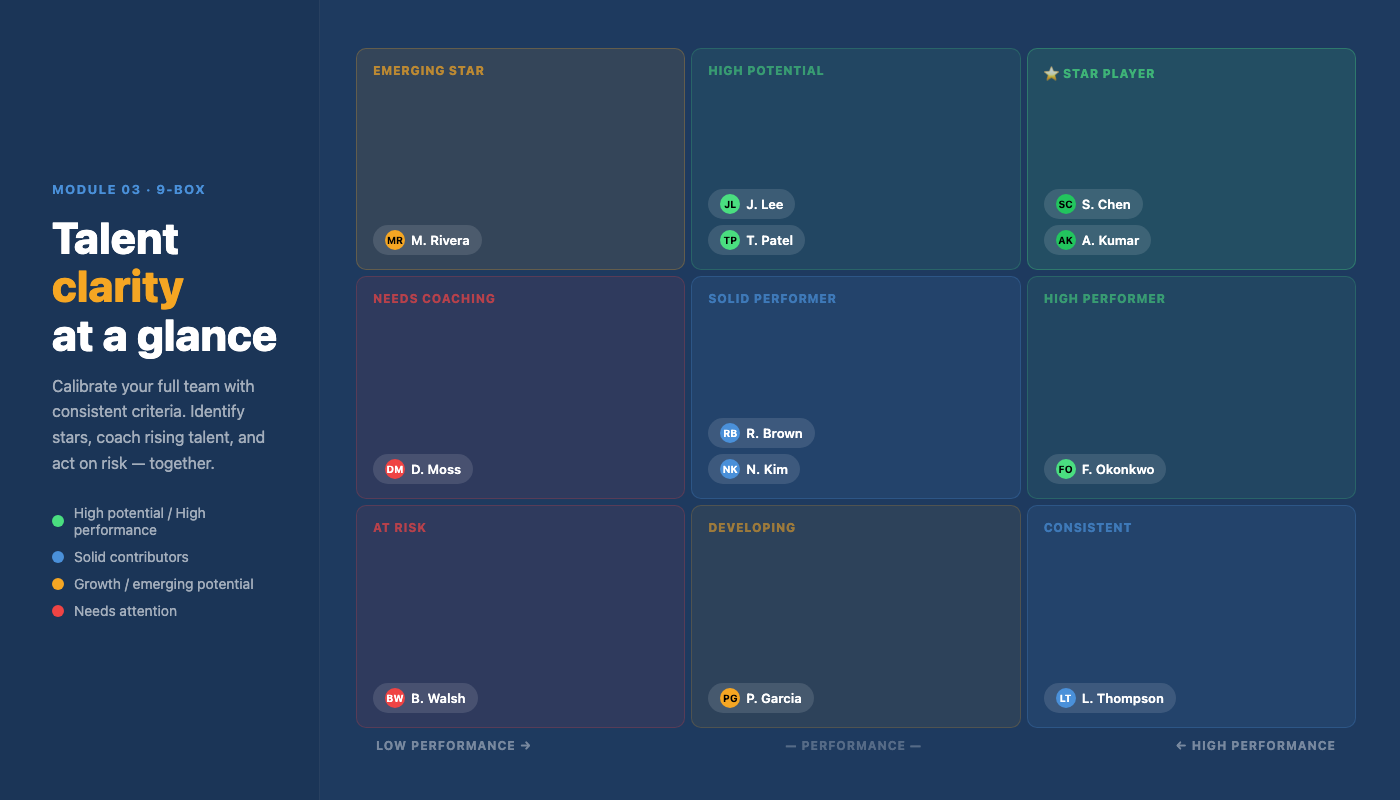The height and width of the screenshot is (800, 1400).
Task: Click the MODULE 03 · 9-BOX label
Action: 129,190
